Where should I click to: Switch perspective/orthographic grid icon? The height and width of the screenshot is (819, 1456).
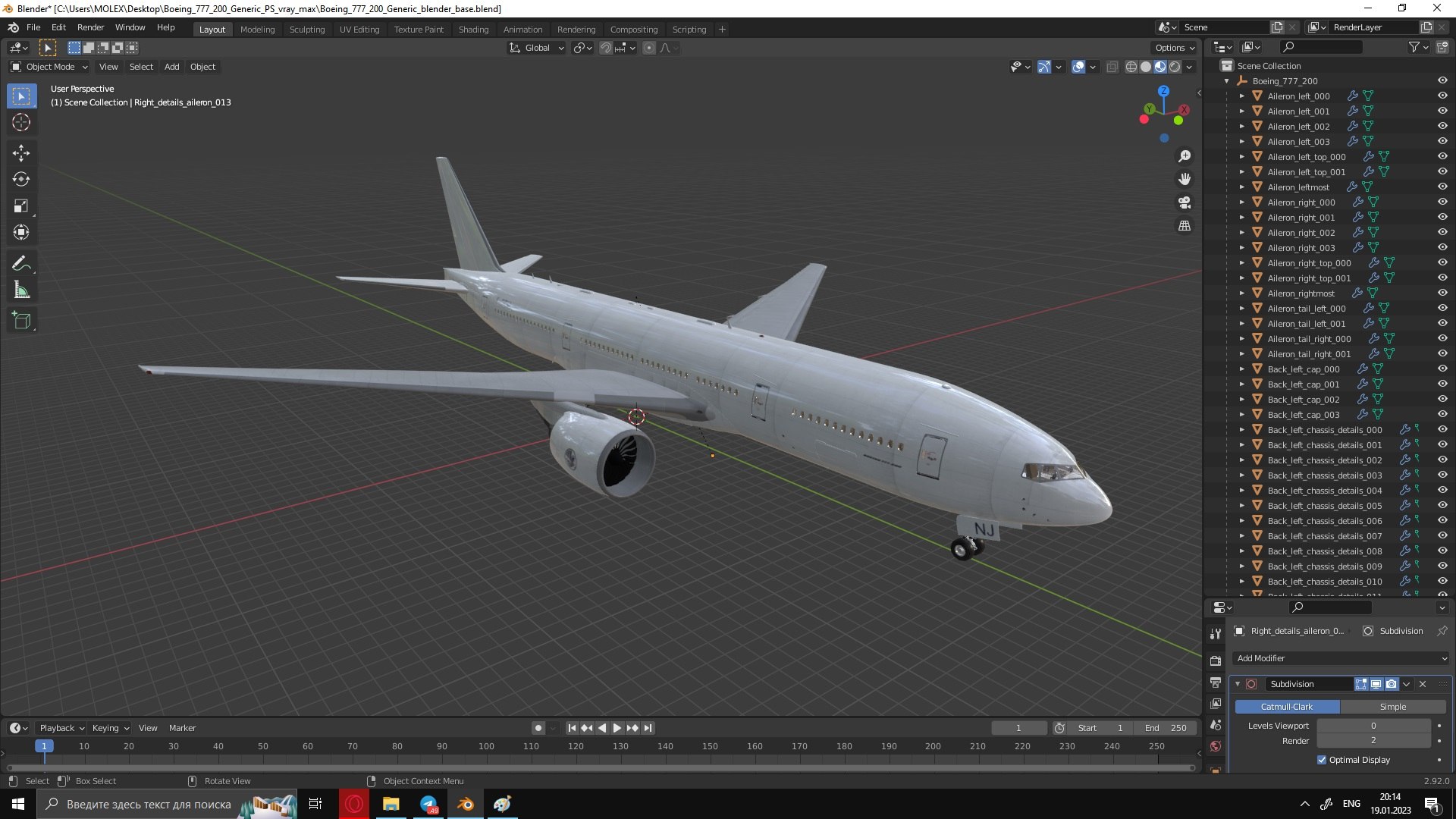pyautogui.click(x=1185, y=226)
